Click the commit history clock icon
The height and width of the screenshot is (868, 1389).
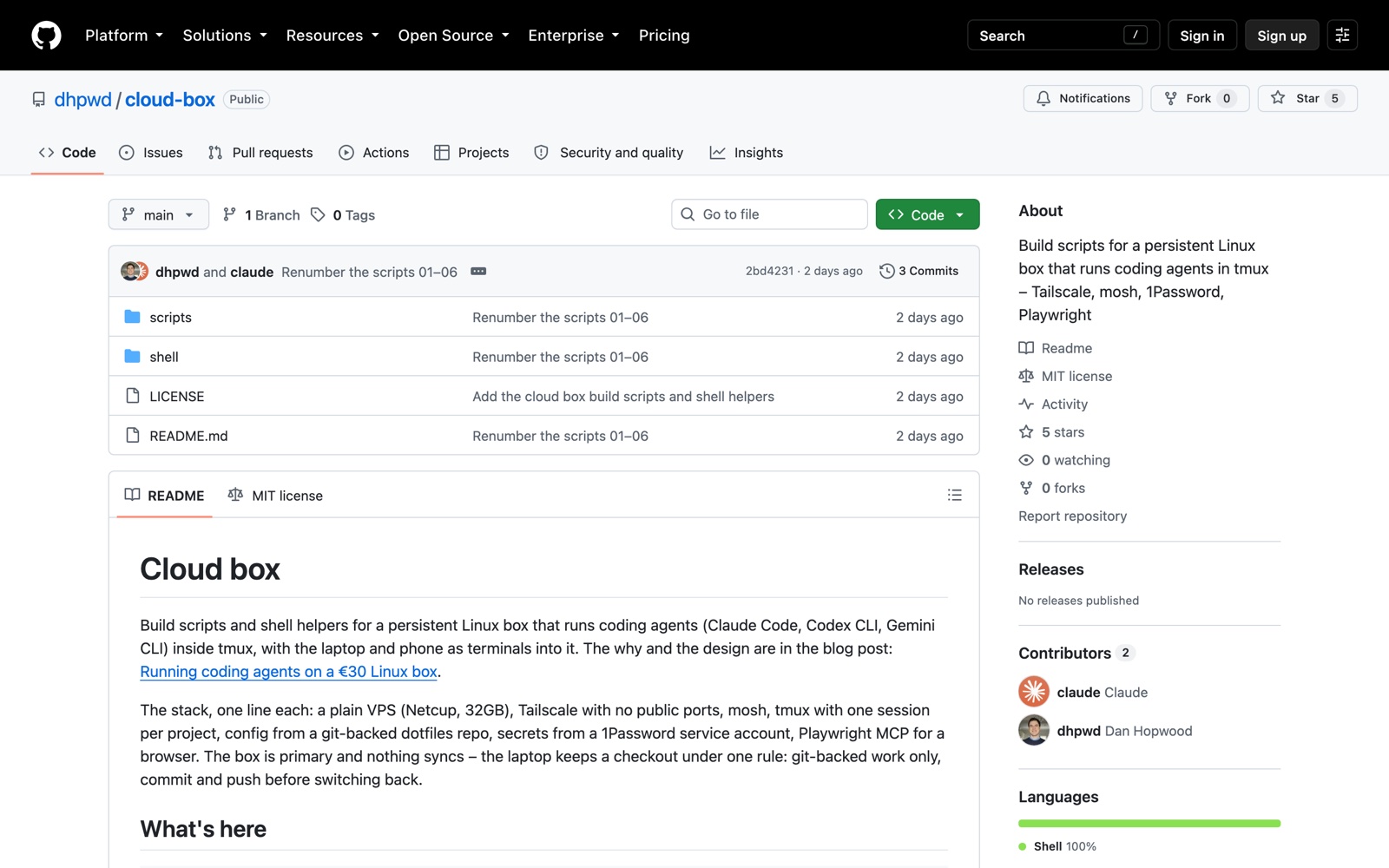[x=886, y=271]
